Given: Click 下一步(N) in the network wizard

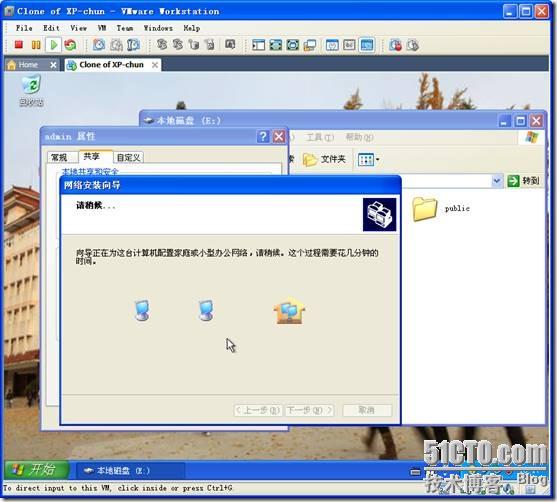Looking at the screenshot, I should click(x=309, y=410).
